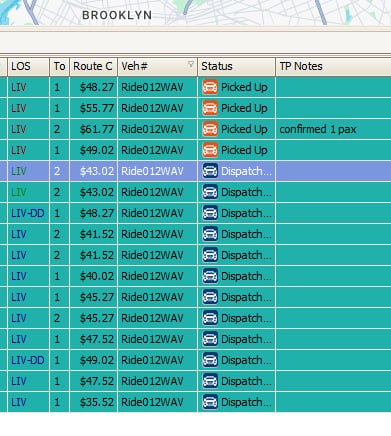Click the Dispatch car icon in the $35.52 row
This screenshot has height=436, width=391.
(x=210, y=402)
